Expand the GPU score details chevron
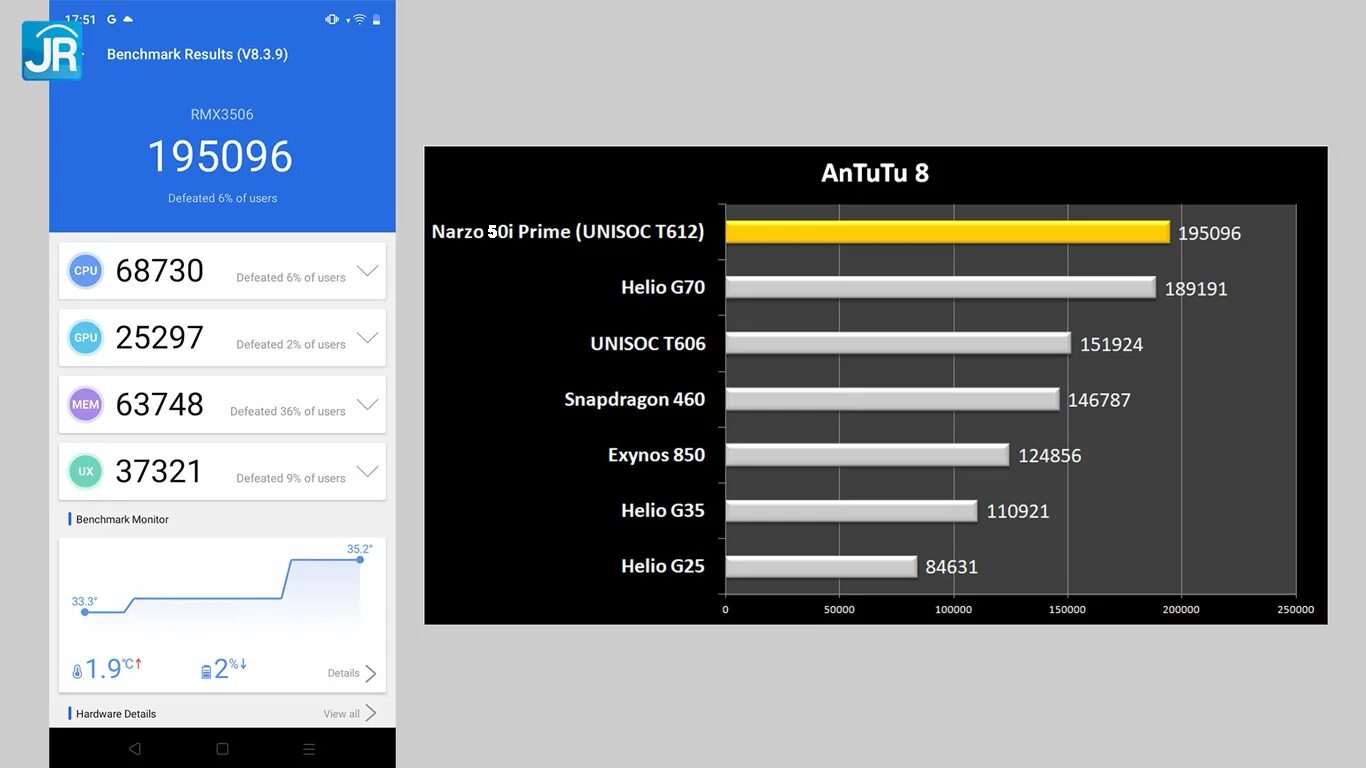The image size is (1366, 768). 368,338
